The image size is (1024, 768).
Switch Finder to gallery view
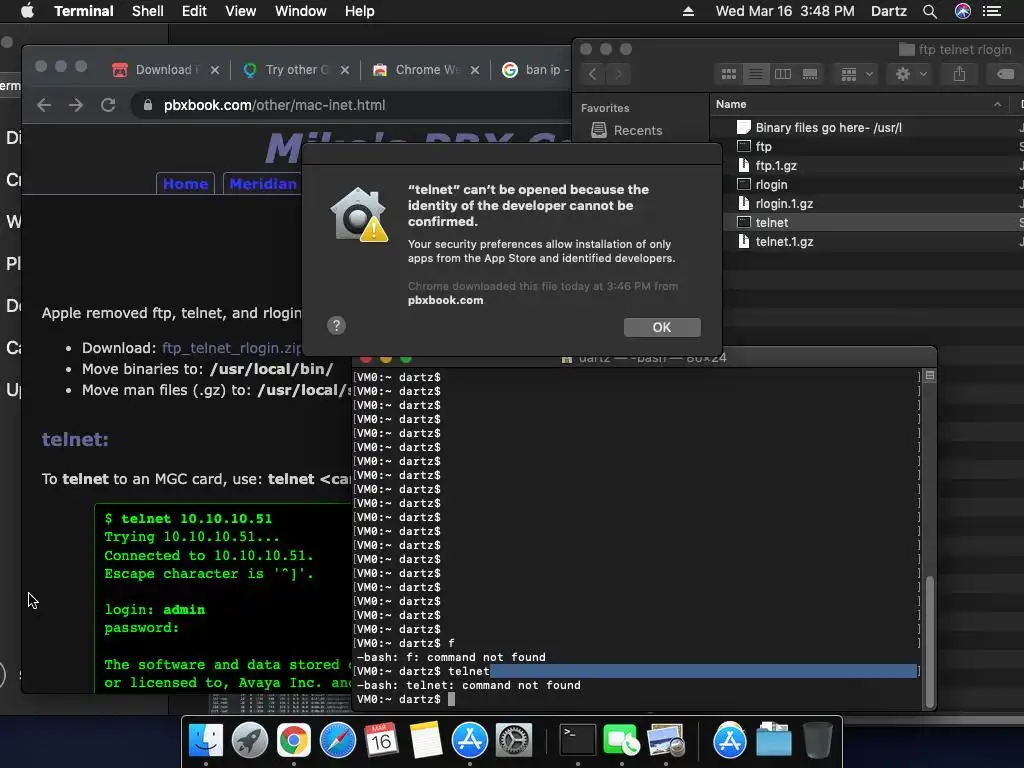point(810,74)
